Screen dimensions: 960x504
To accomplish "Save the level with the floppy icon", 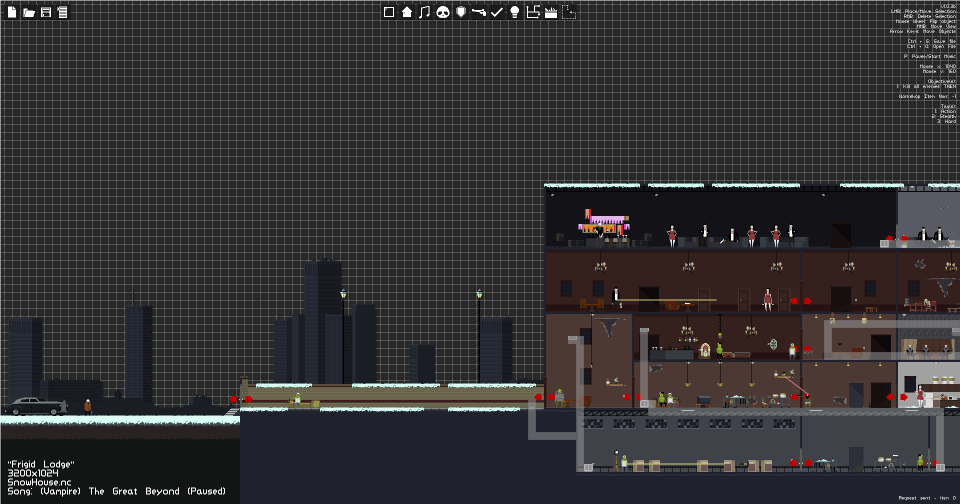I will pos(46,12).
